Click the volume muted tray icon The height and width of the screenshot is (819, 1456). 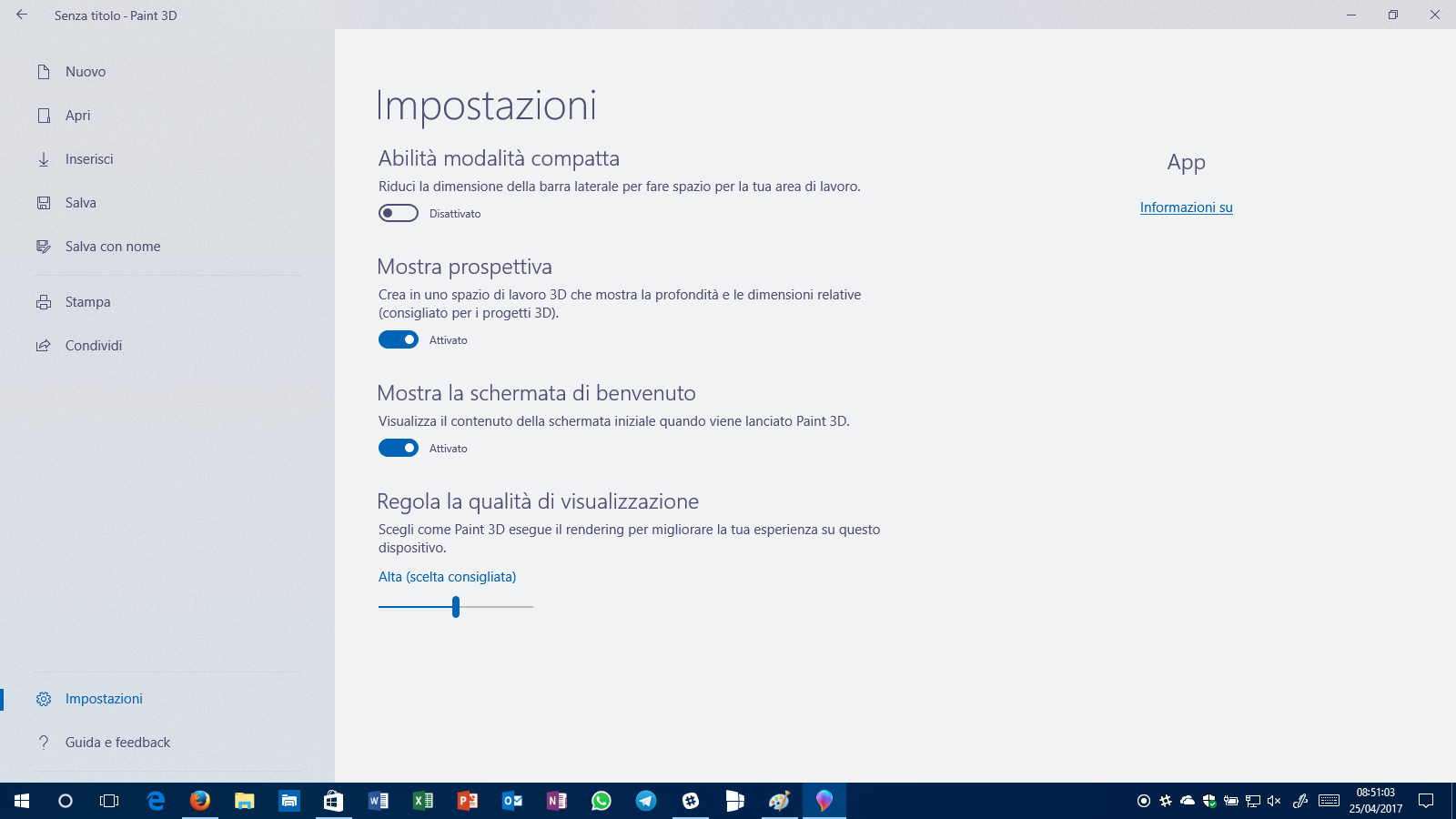pyautogui.click(x=1274, y=801)
